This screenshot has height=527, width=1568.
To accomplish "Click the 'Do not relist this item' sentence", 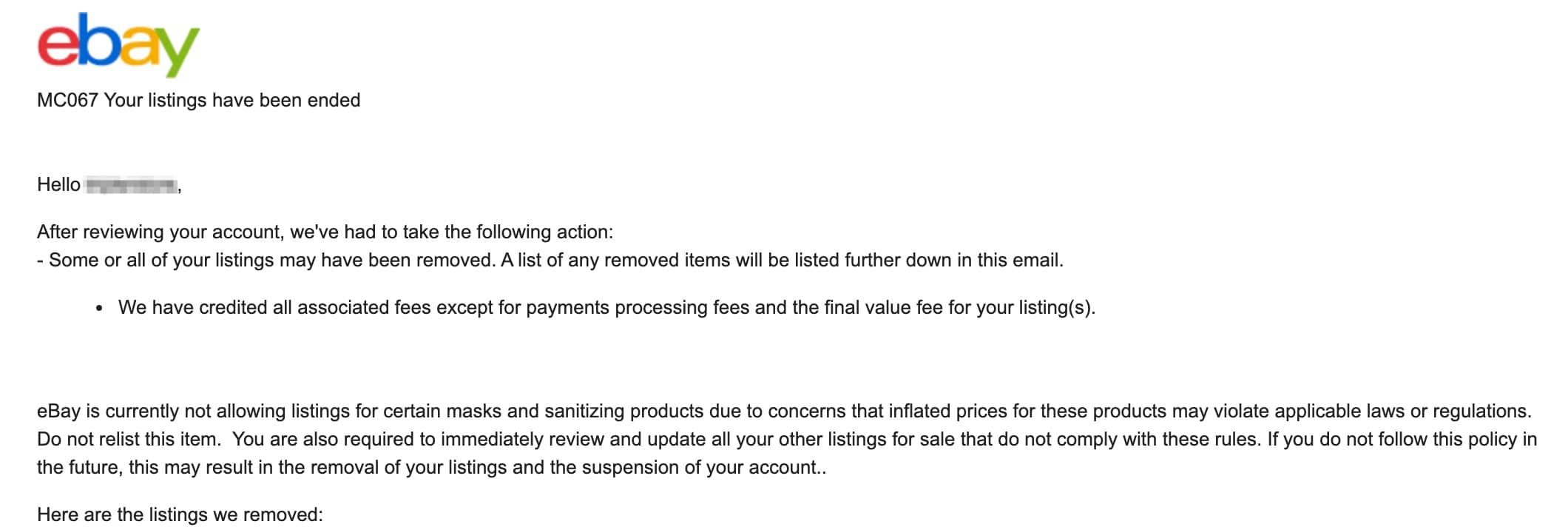I will coord(129,439).
